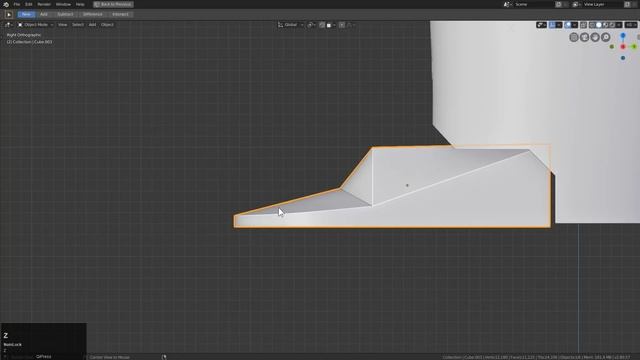Toggle the viewport overlays button
This screenshot has width=640, height=360.
click(x=568, y=25)
